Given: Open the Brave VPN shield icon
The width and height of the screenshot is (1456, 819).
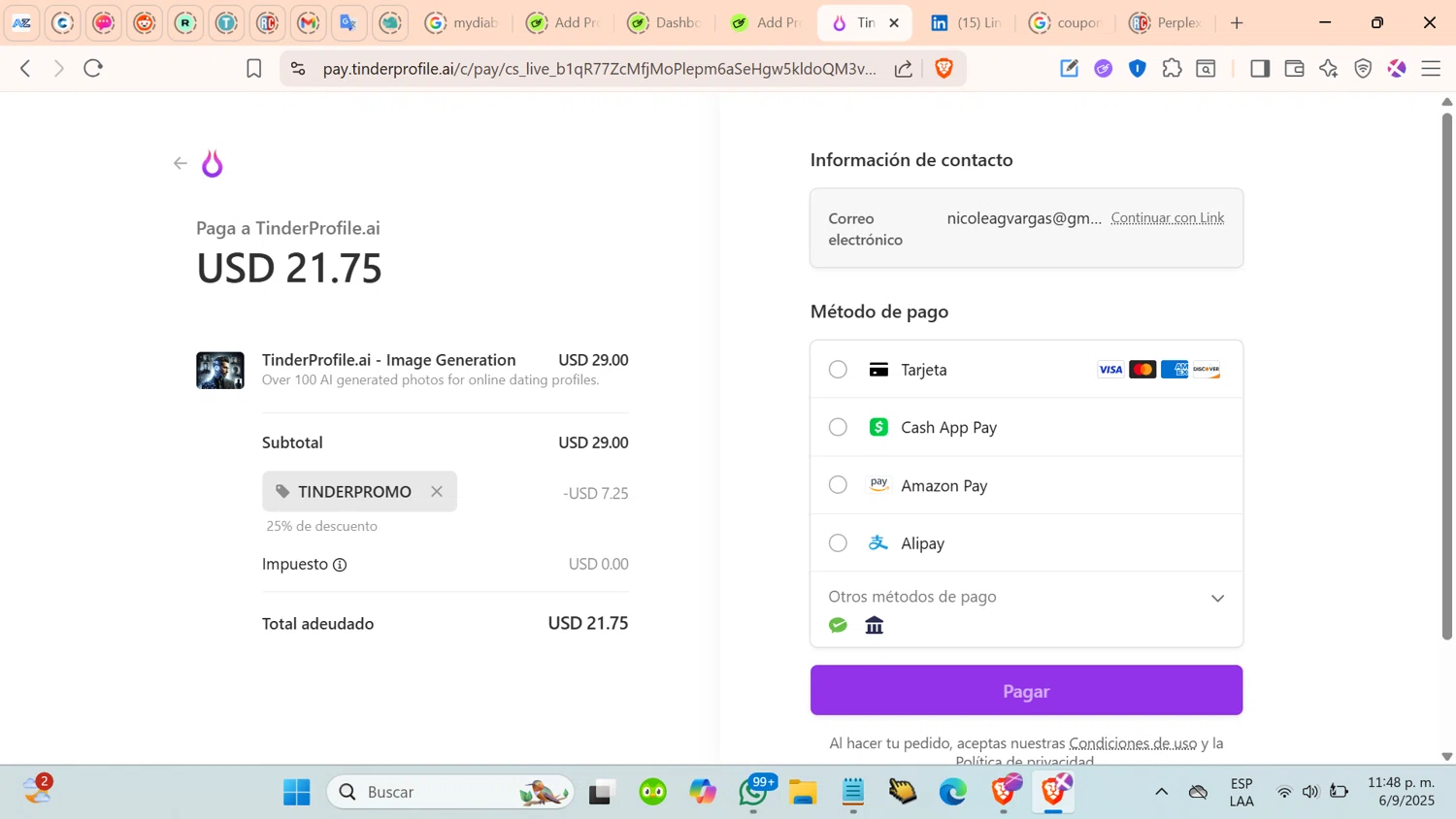Looking at the screenshot, I should pos(1363,68).
